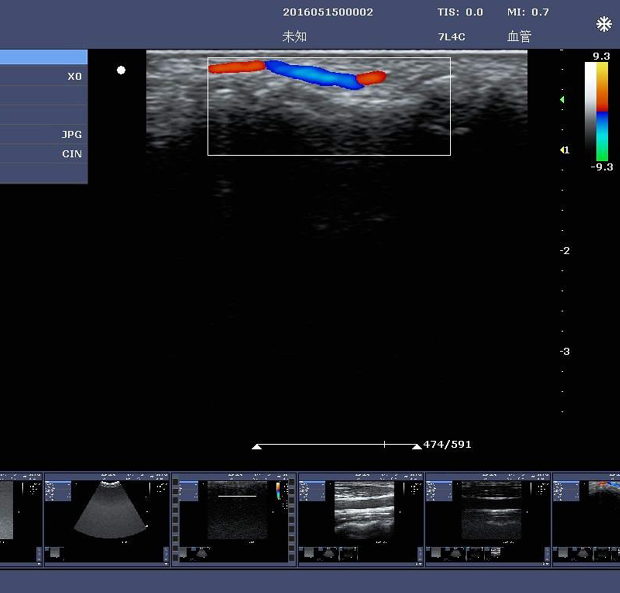Viewport: 620px width, 593px height.
Task: Select the JPG option in left panel
Action: tap(43, 134)
